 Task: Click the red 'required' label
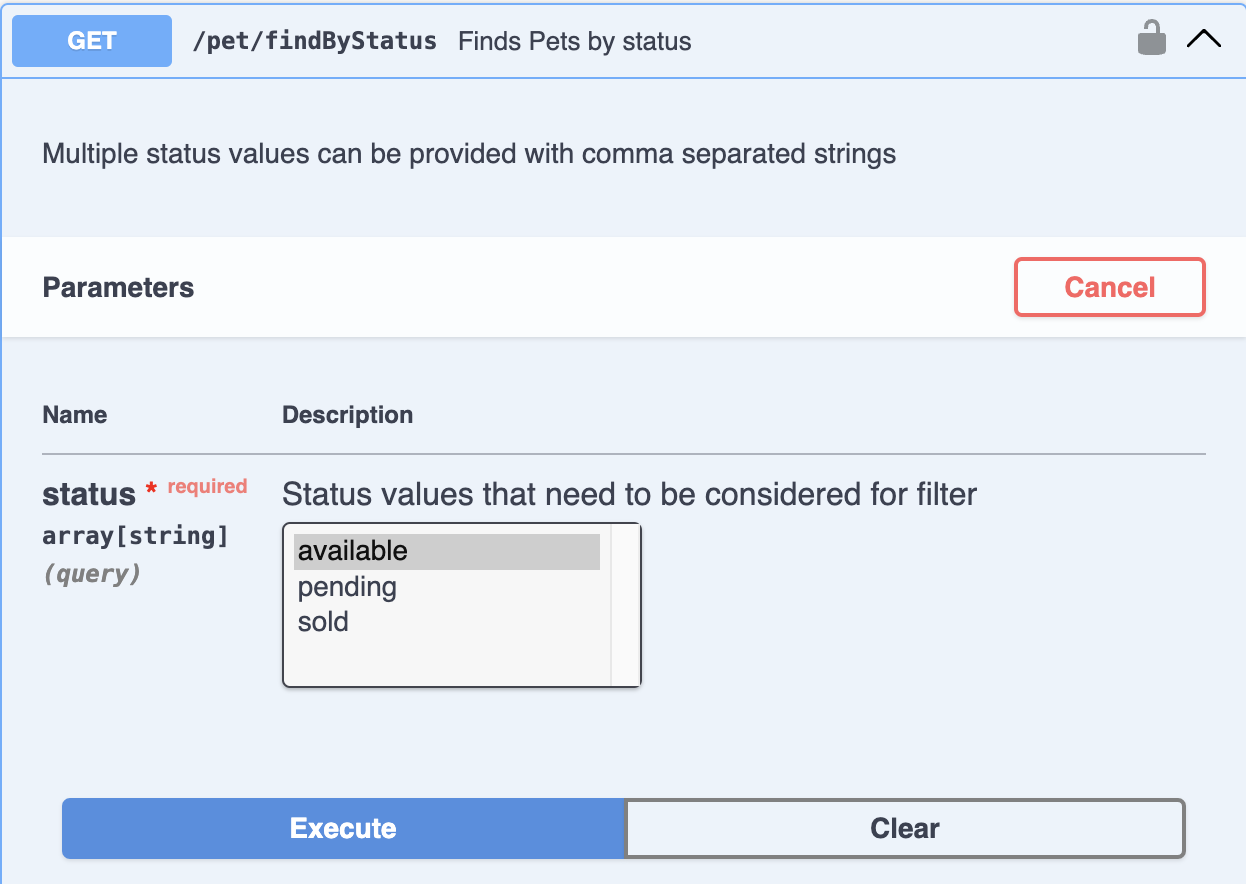(207, 487)
